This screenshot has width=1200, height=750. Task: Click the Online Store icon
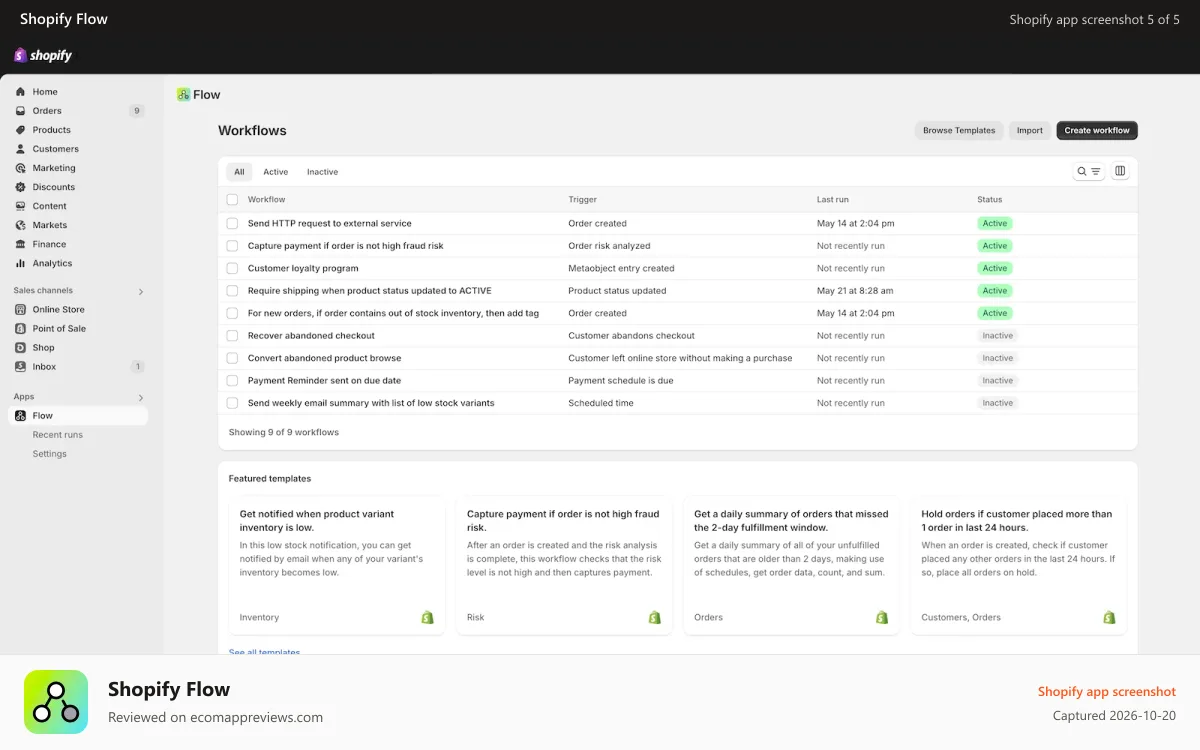20,310
